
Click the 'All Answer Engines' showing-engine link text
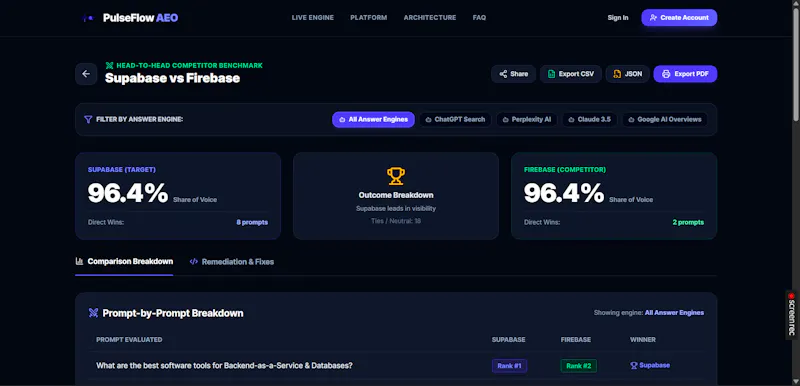pos(674,313)
